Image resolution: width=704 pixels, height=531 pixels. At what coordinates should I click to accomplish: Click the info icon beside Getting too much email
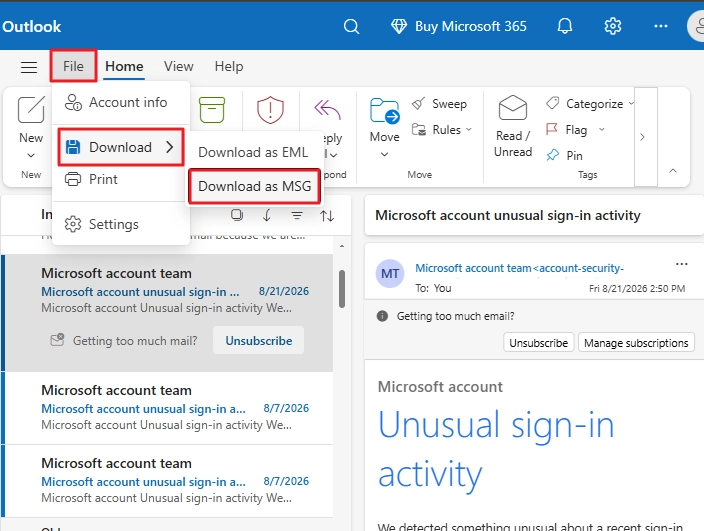382,316
